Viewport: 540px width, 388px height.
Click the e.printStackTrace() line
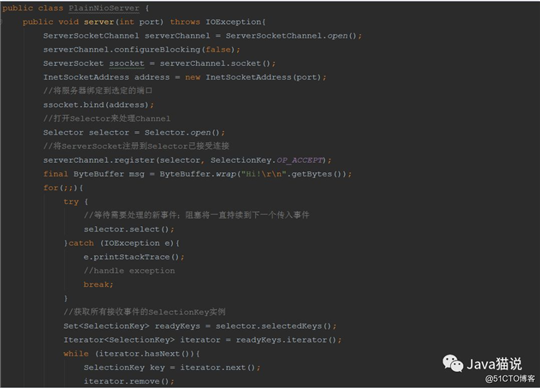point(134,257)
